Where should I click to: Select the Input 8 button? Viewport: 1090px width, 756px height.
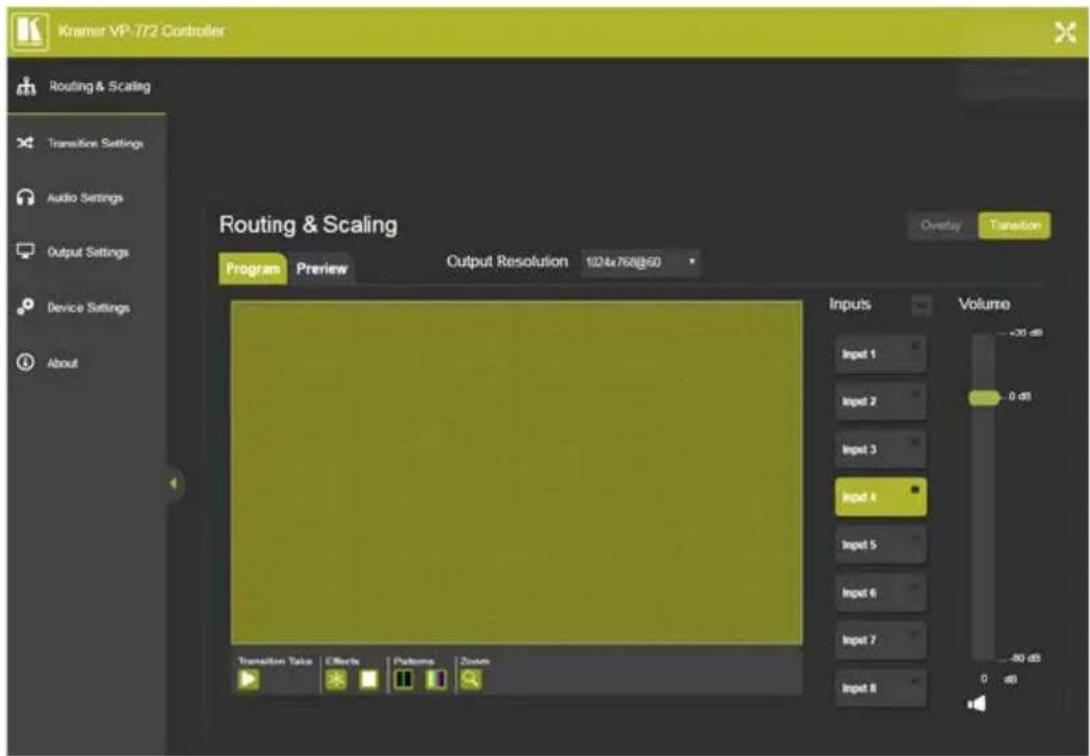881,687
